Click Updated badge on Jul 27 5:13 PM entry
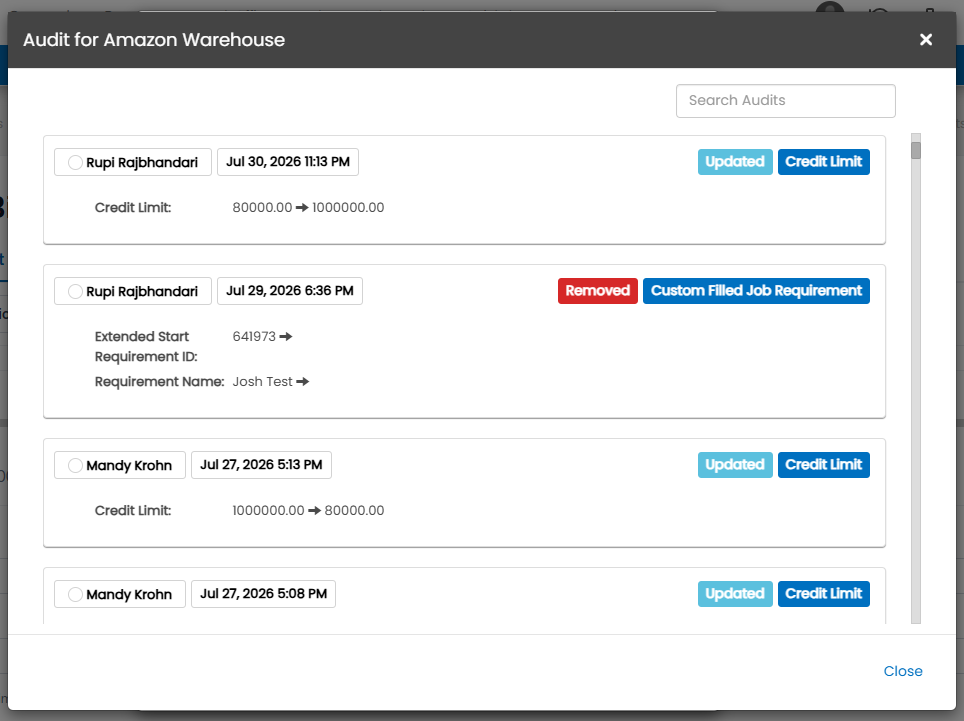The height and width of the screenshot is (721, 964). 735,465
